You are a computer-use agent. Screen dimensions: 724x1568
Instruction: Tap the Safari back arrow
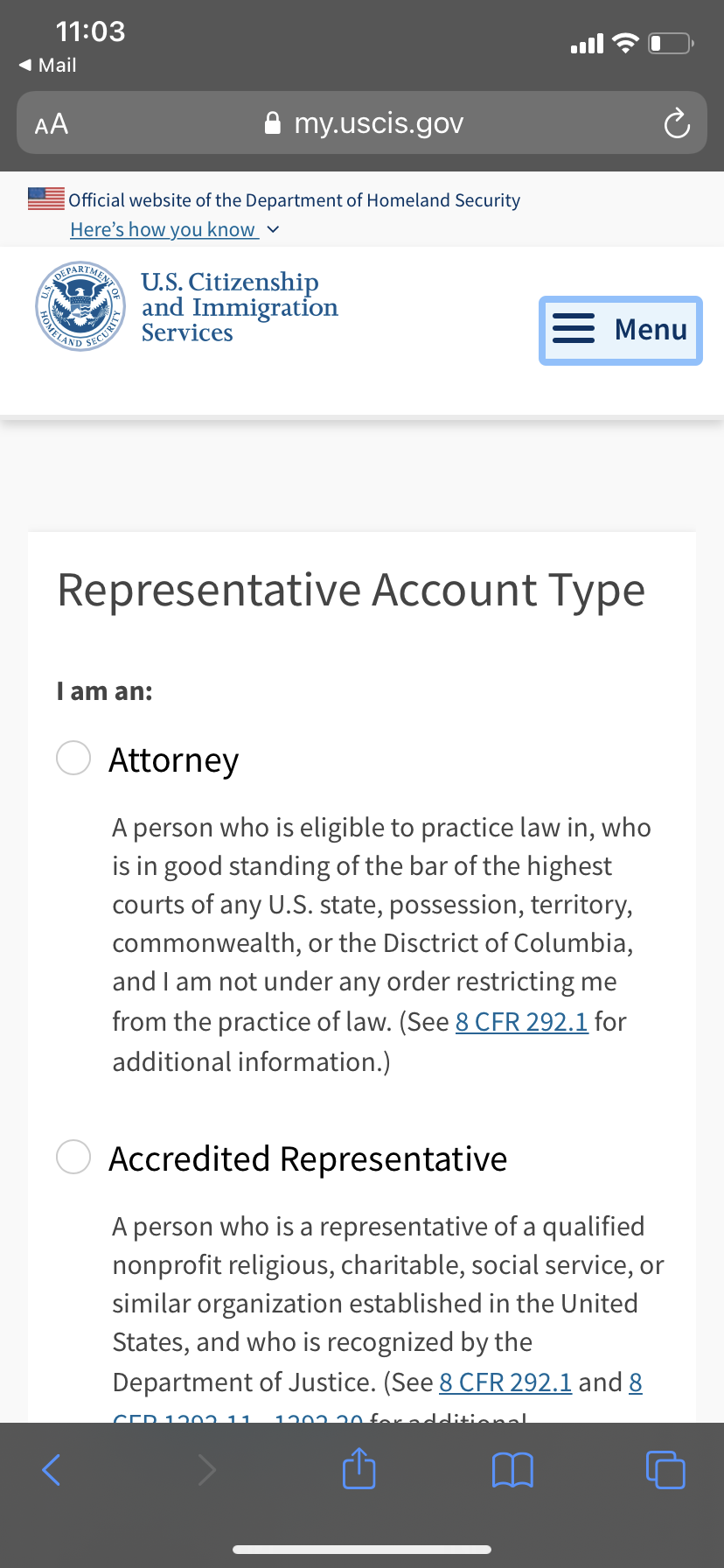[52, 1470]
